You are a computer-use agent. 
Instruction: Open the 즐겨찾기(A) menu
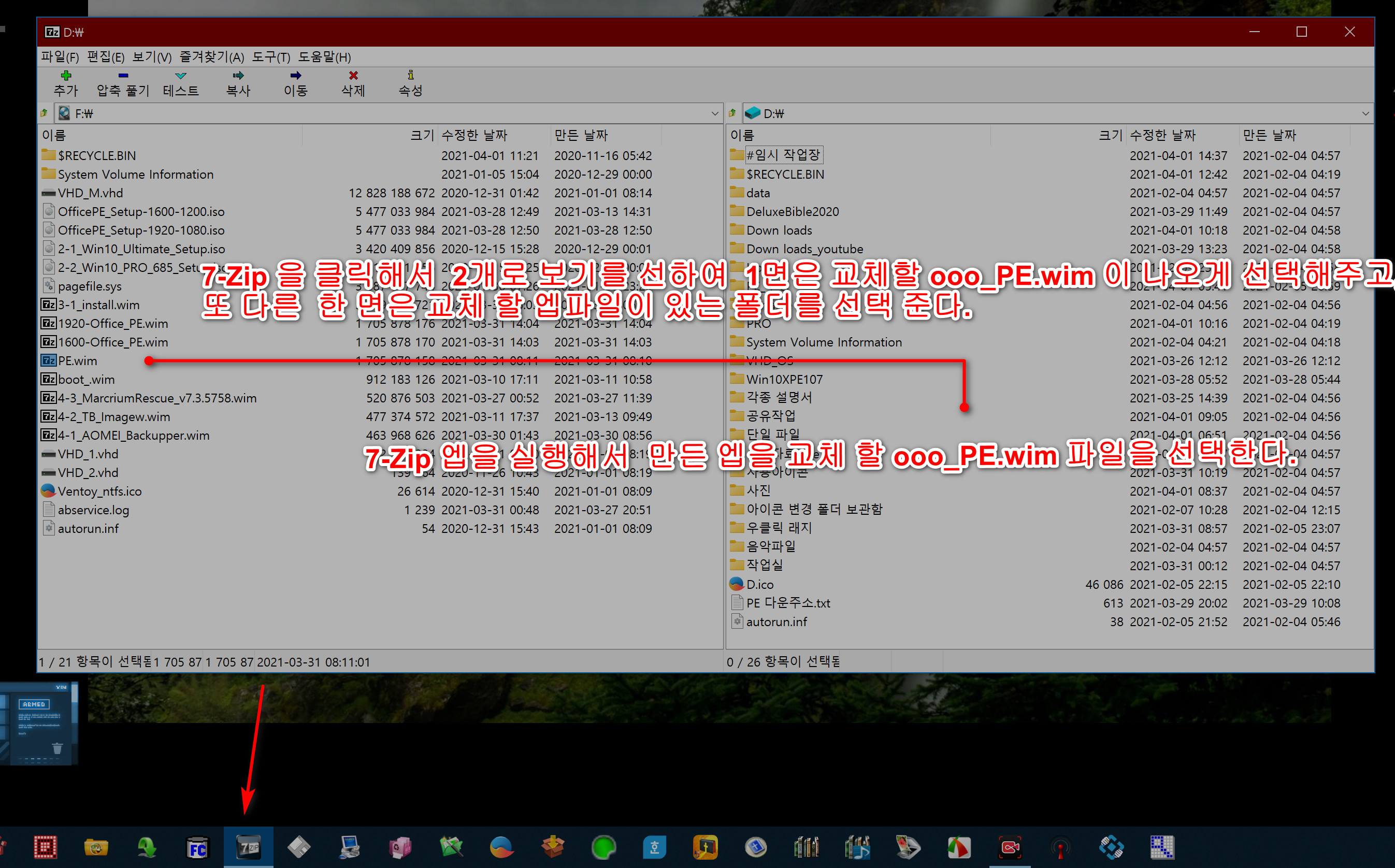point(211,57)
